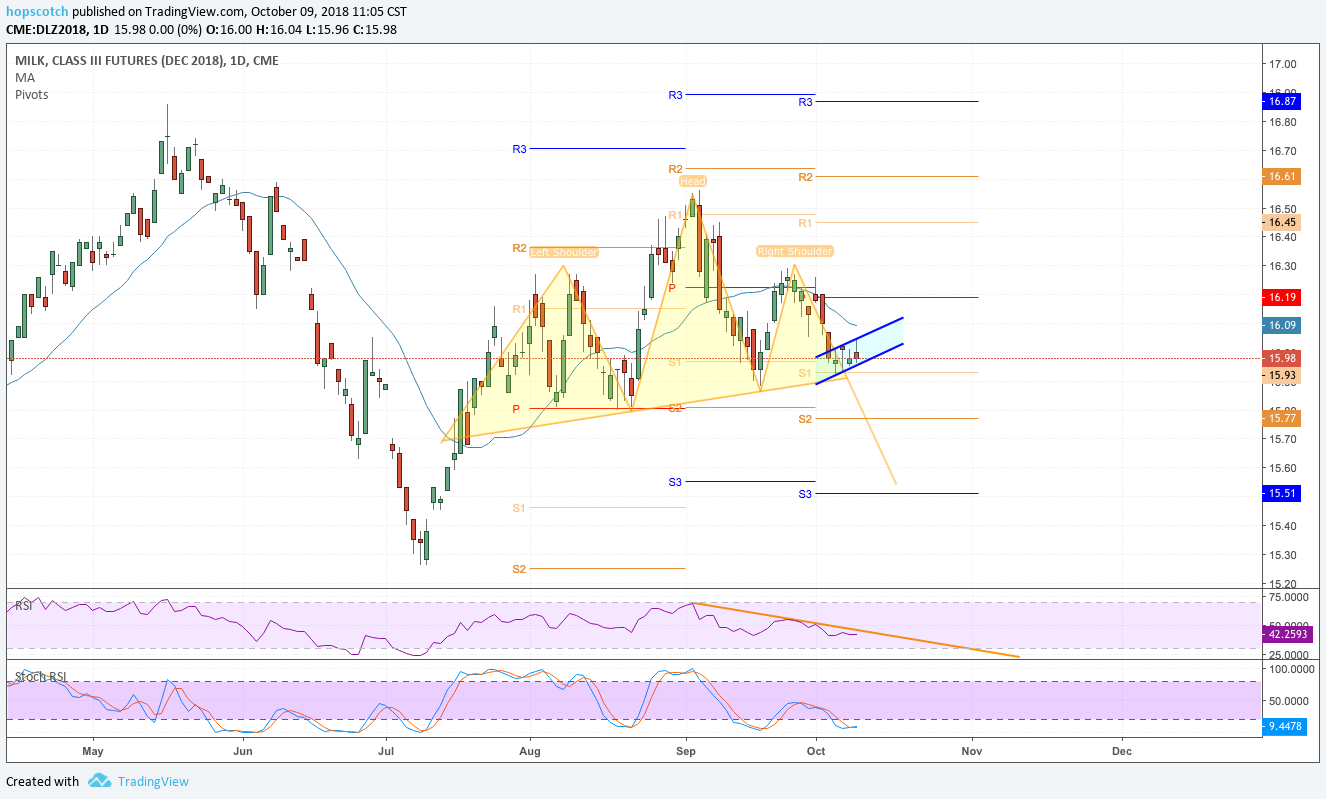The image size is (1326, 799).
Task: Click the Oct label on time axis
Action: [816, 750]
